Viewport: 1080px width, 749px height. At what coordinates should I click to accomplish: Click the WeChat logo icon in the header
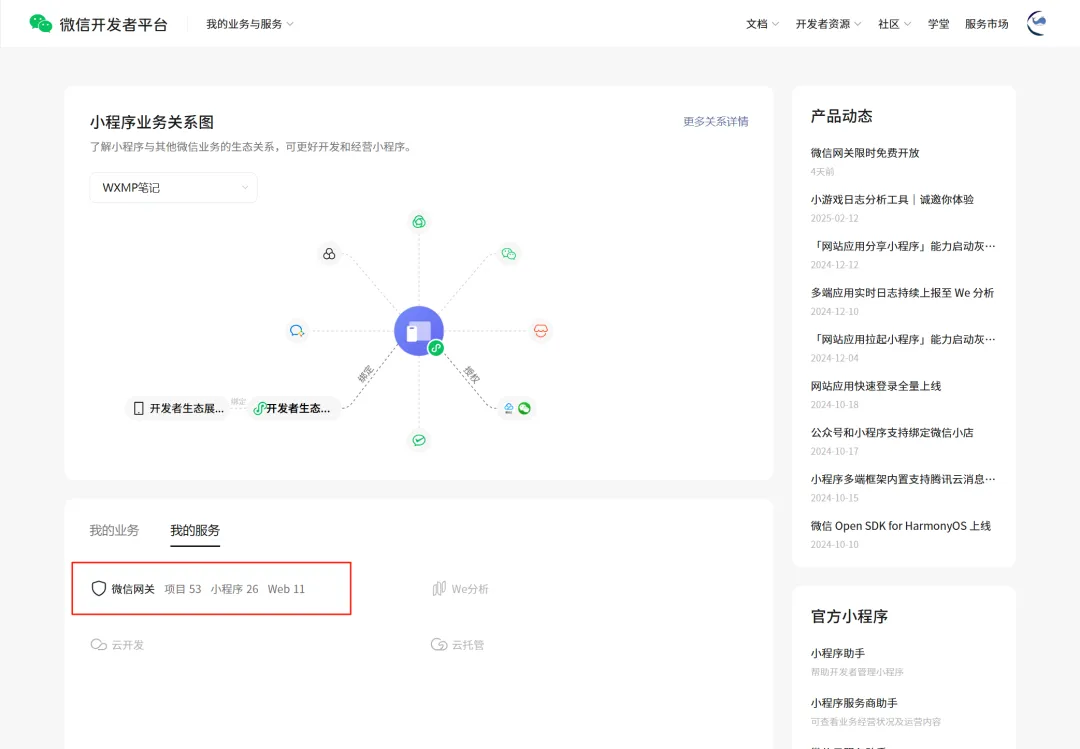click(41, 23)
